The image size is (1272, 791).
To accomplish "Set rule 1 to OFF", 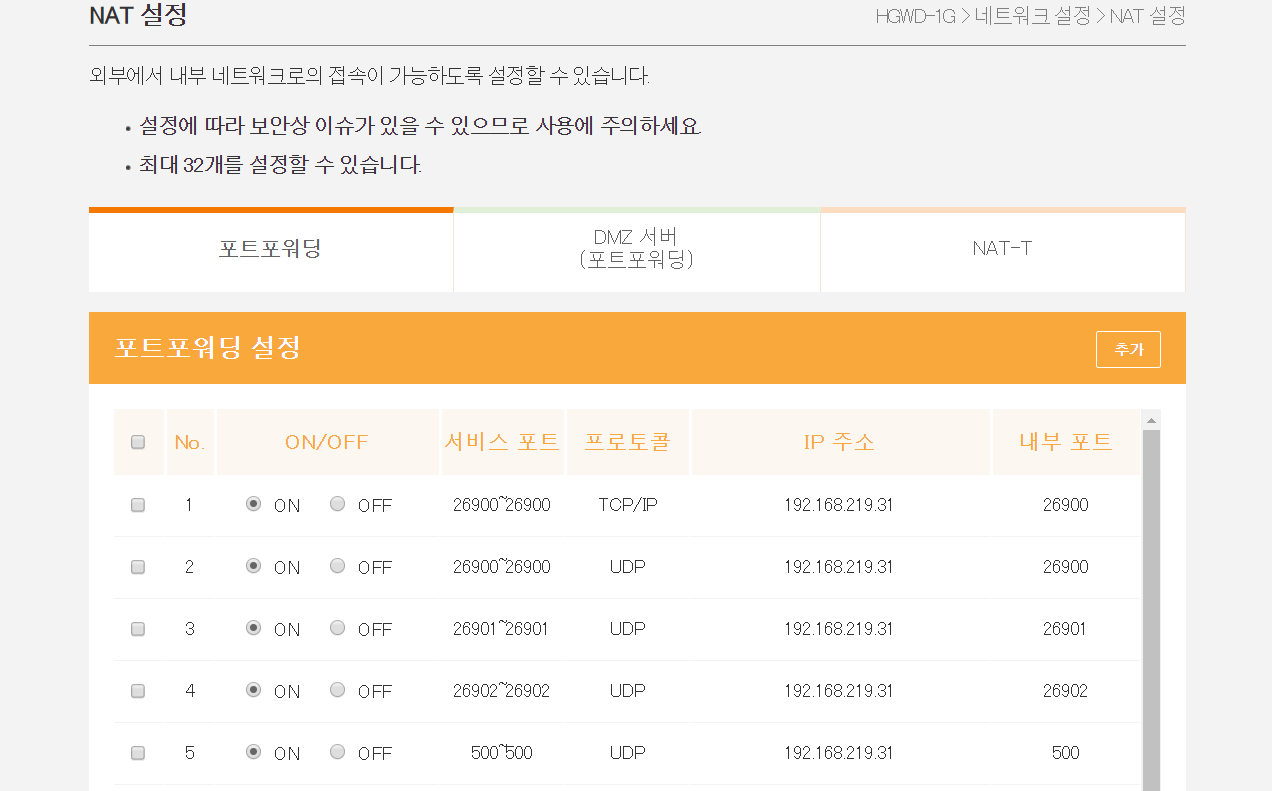I will 338,505.
